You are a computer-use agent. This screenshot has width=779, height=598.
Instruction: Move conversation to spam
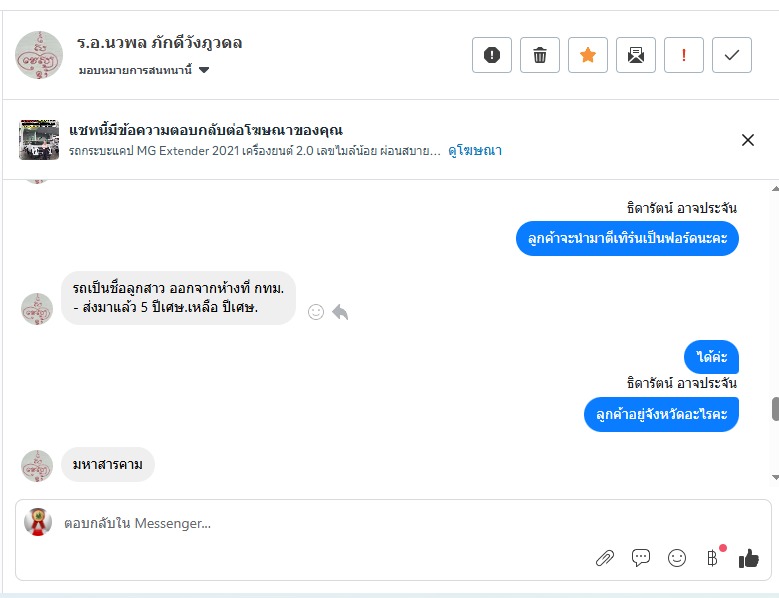(x=492, y=55)
